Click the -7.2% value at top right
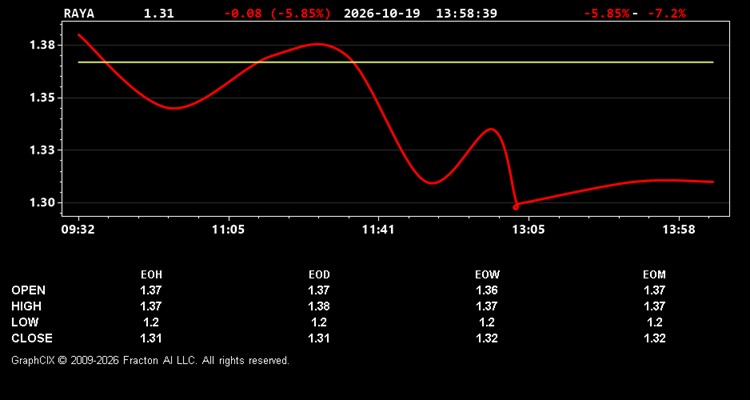 tap(666, 13)
